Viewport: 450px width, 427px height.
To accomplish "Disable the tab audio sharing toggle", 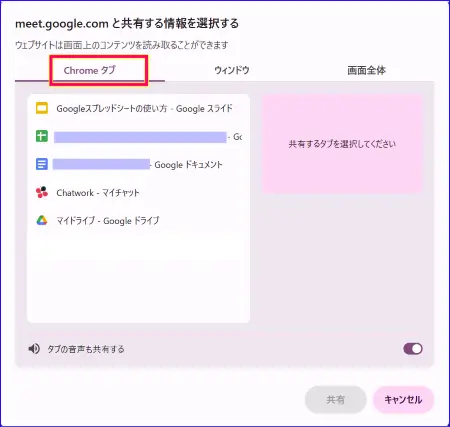I will [413, 349].
